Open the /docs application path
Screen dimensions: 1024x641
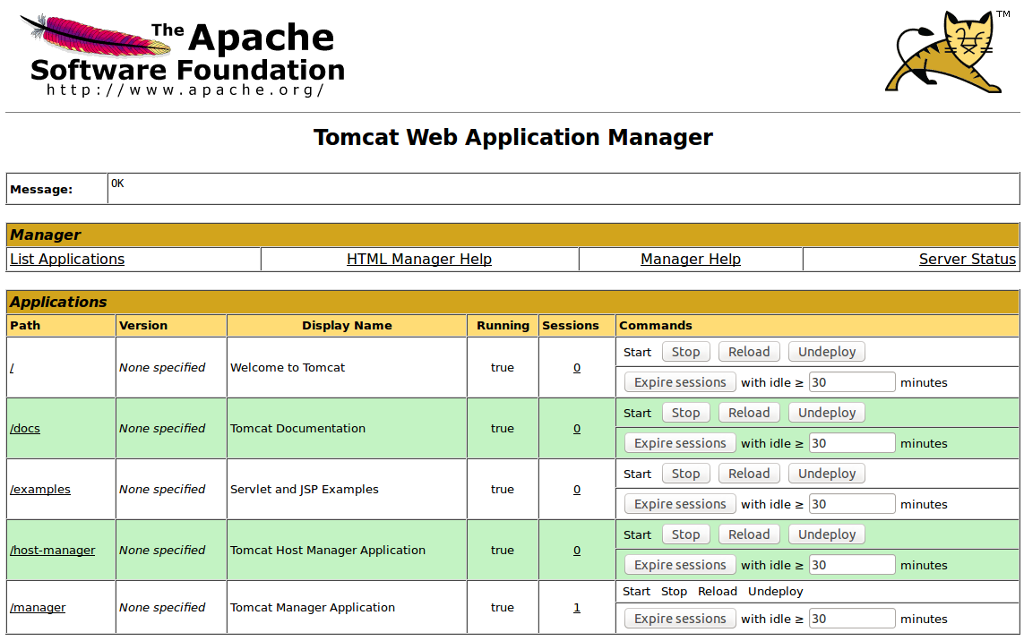[25, 429]
